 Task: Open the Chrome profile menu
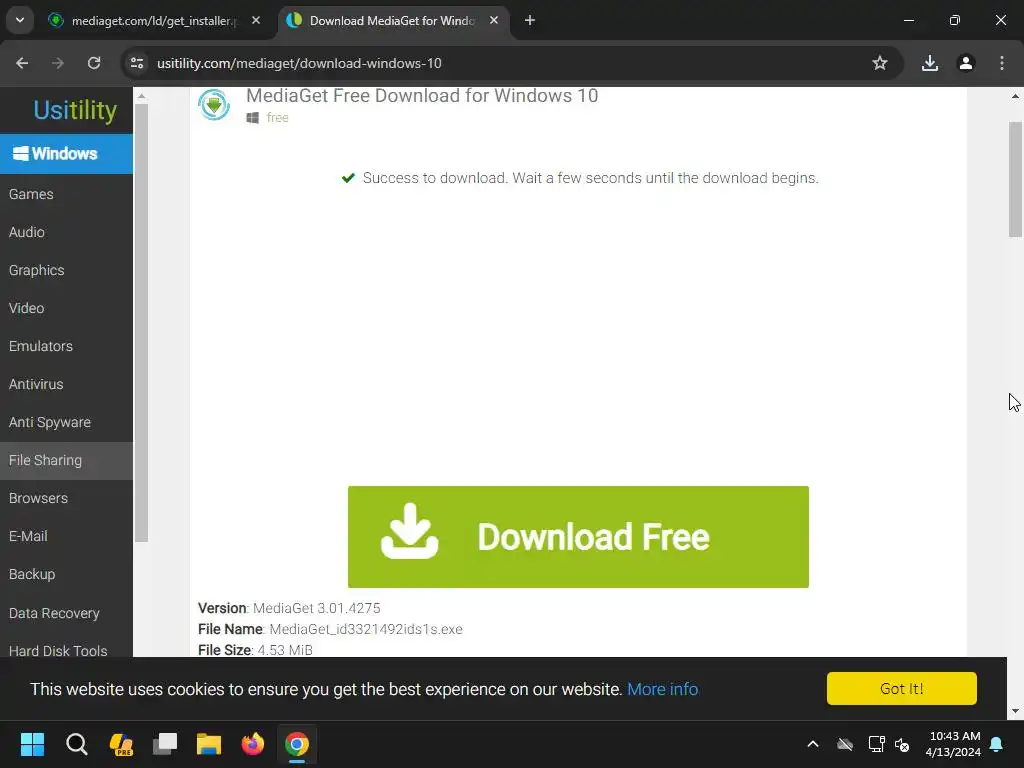click(965, 63)
